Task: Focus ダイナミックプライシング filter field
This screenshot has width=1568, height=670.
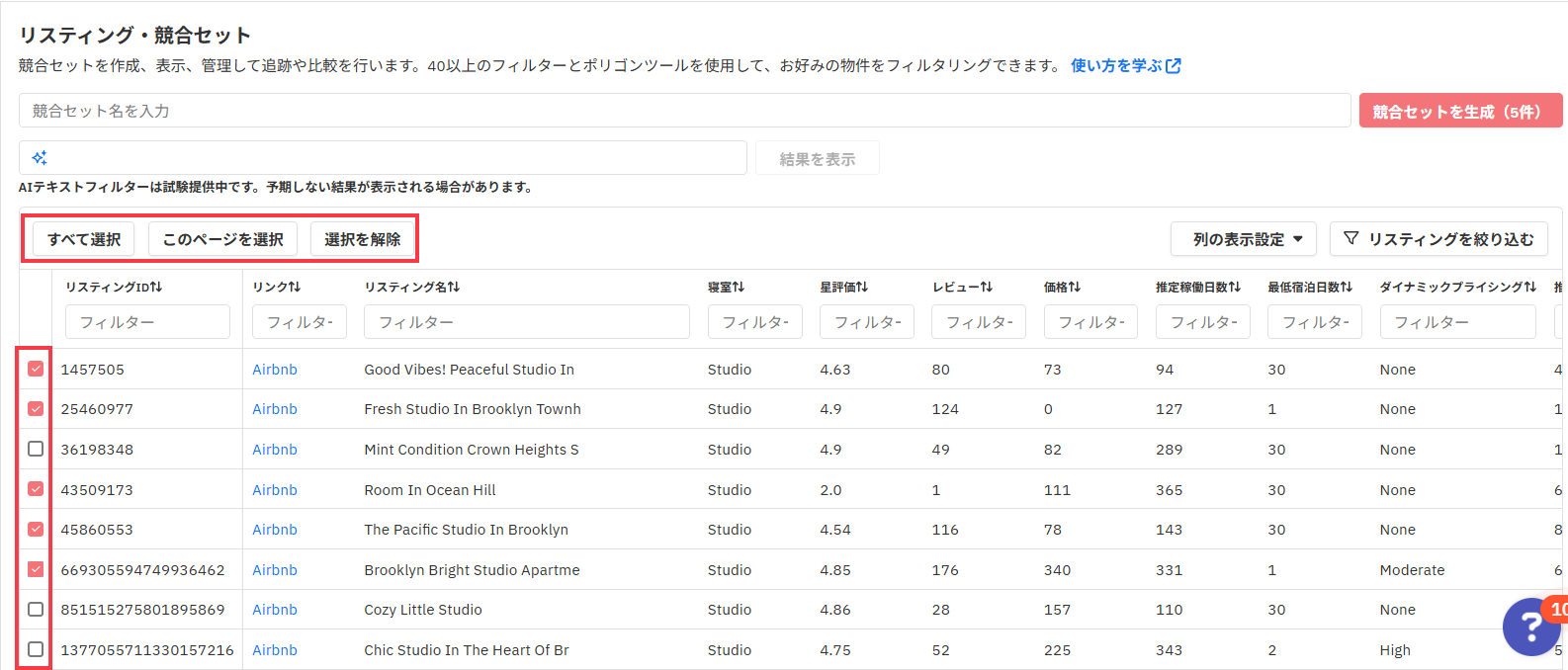Action: (1458, 322)
